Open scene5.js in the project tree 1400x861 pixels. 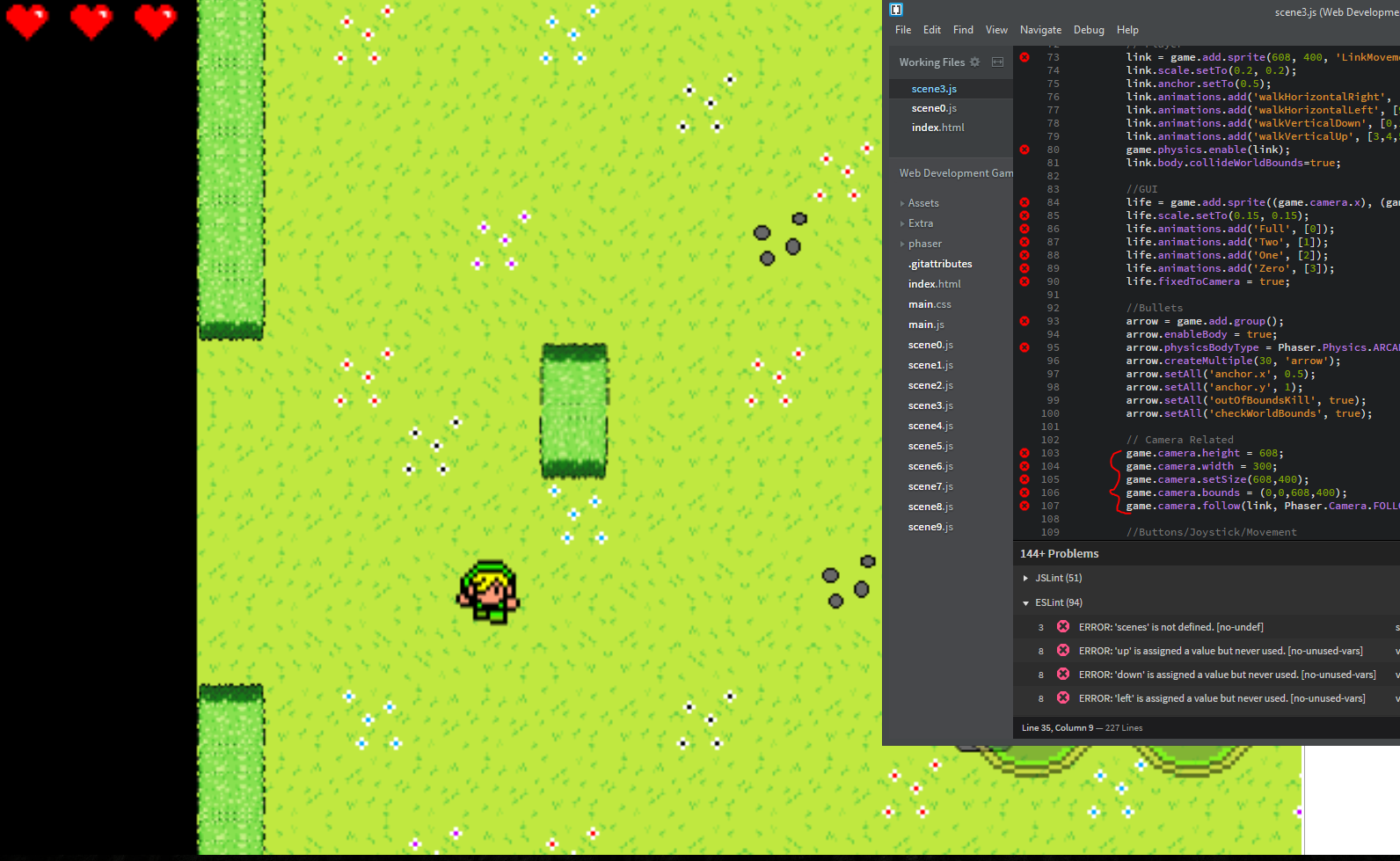(x=930, y=446)
